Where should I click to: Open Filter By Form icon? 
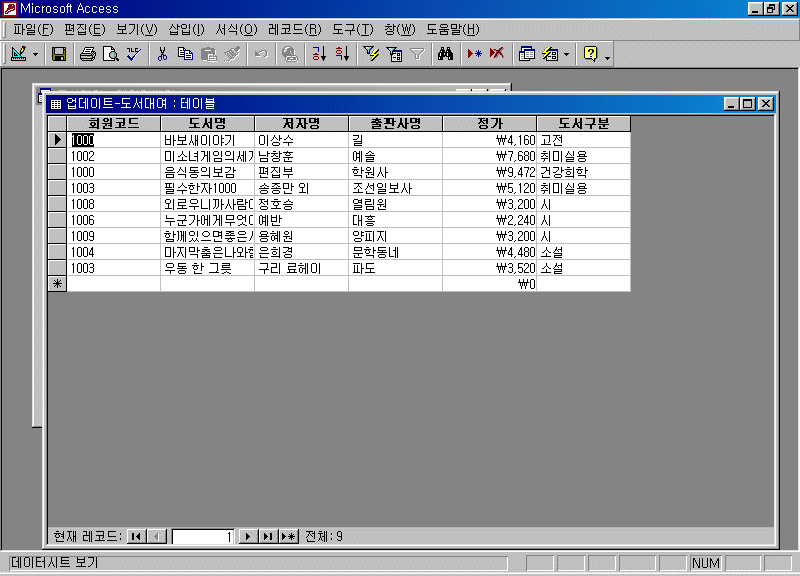click(x=394, y=54)
